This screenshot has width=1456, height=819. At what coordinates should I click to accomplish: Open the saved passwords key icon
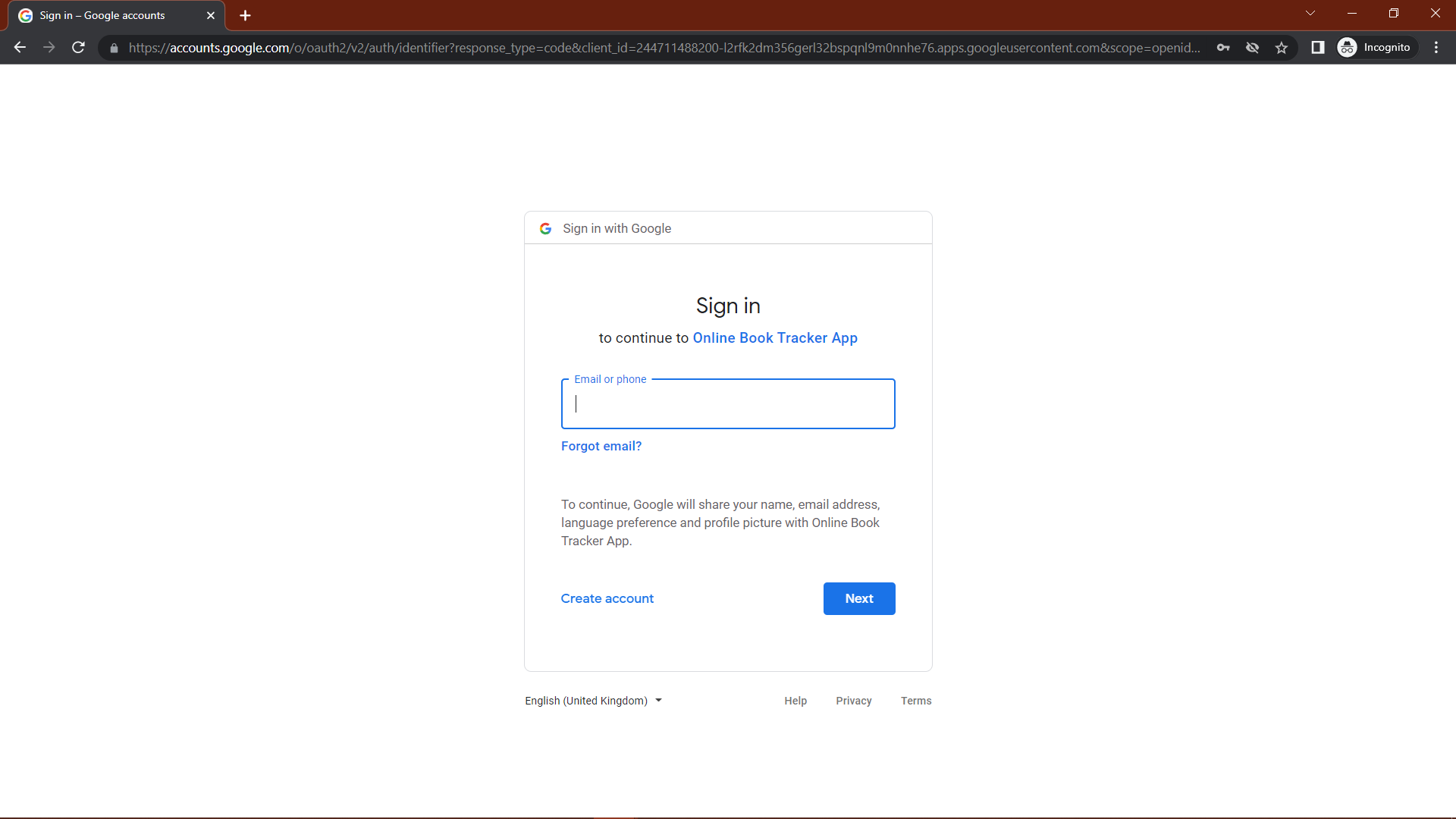click(x=1224, y=47)
